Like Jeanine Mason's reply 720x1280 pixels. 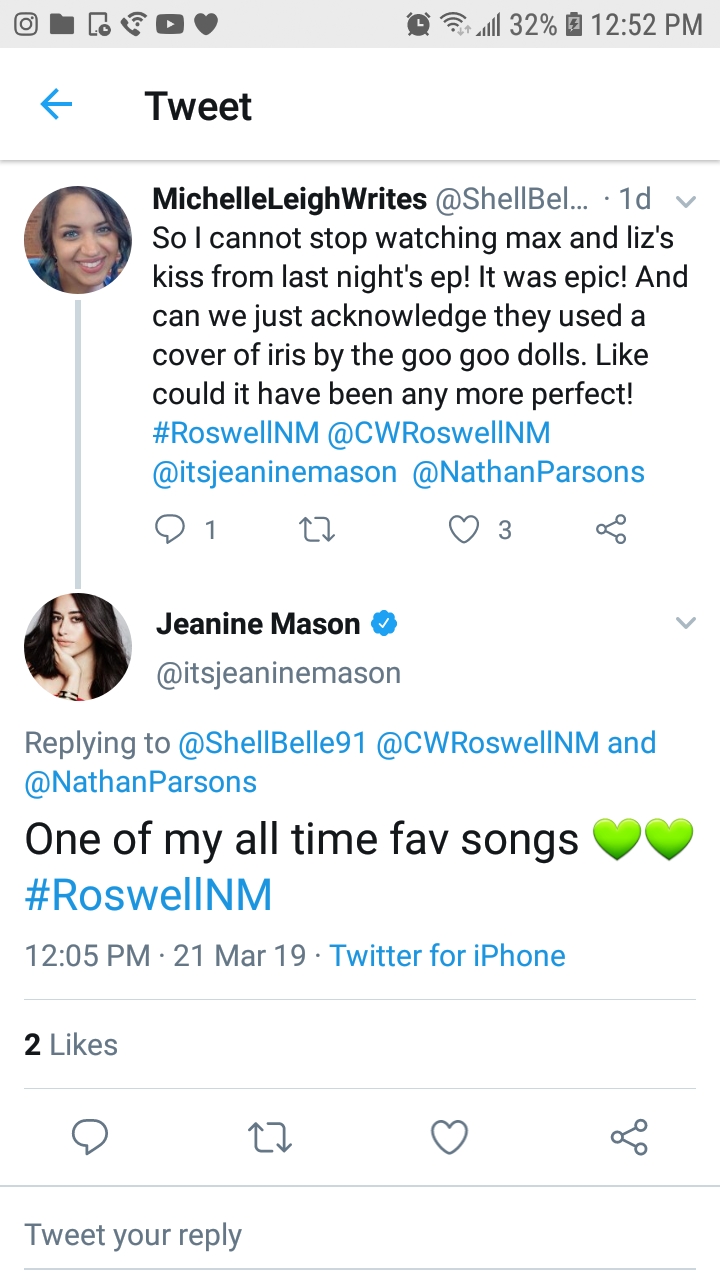449,1136
